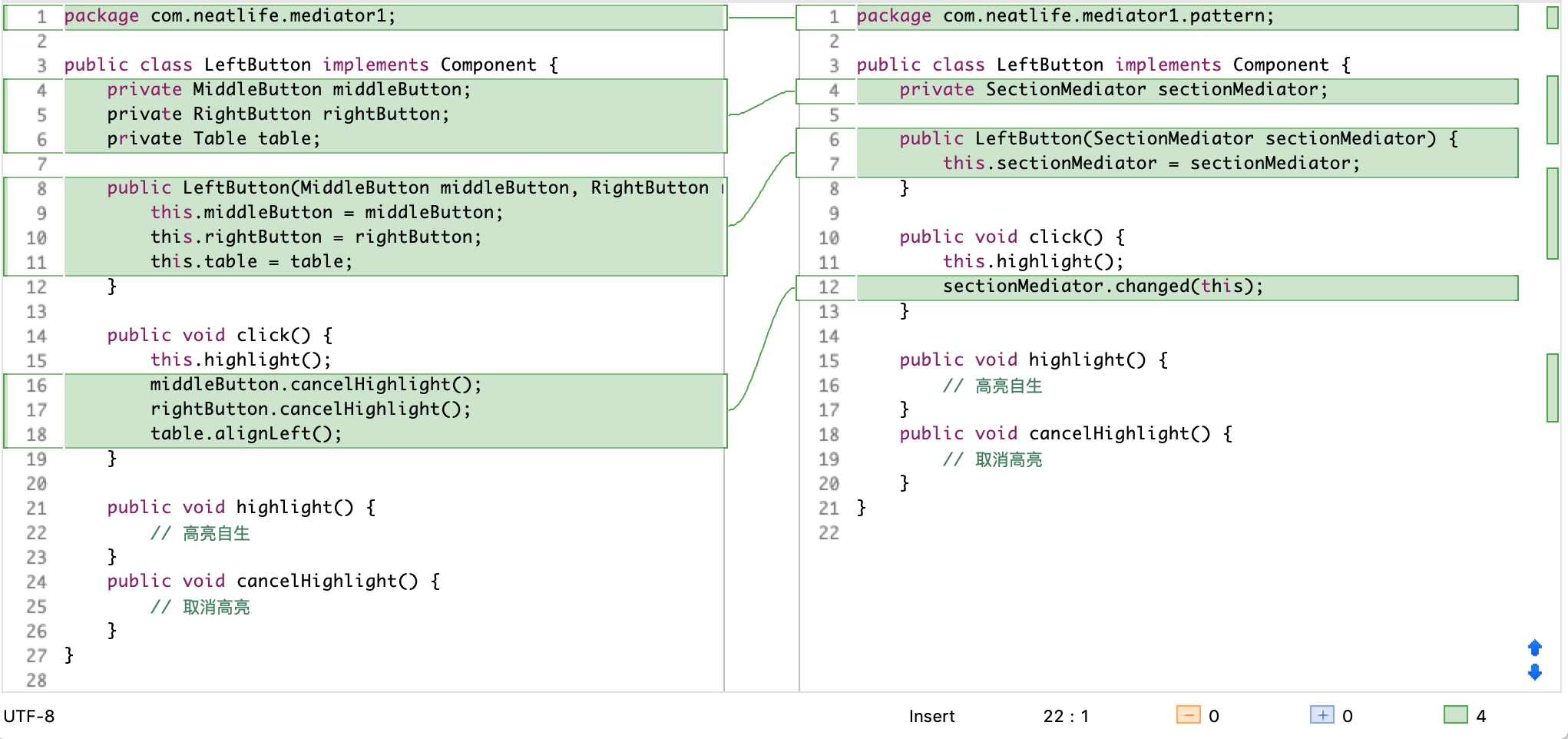Click the orange removed-lines count icon
This screenshot has height=739, width=1568.
tap(1188, 715)
